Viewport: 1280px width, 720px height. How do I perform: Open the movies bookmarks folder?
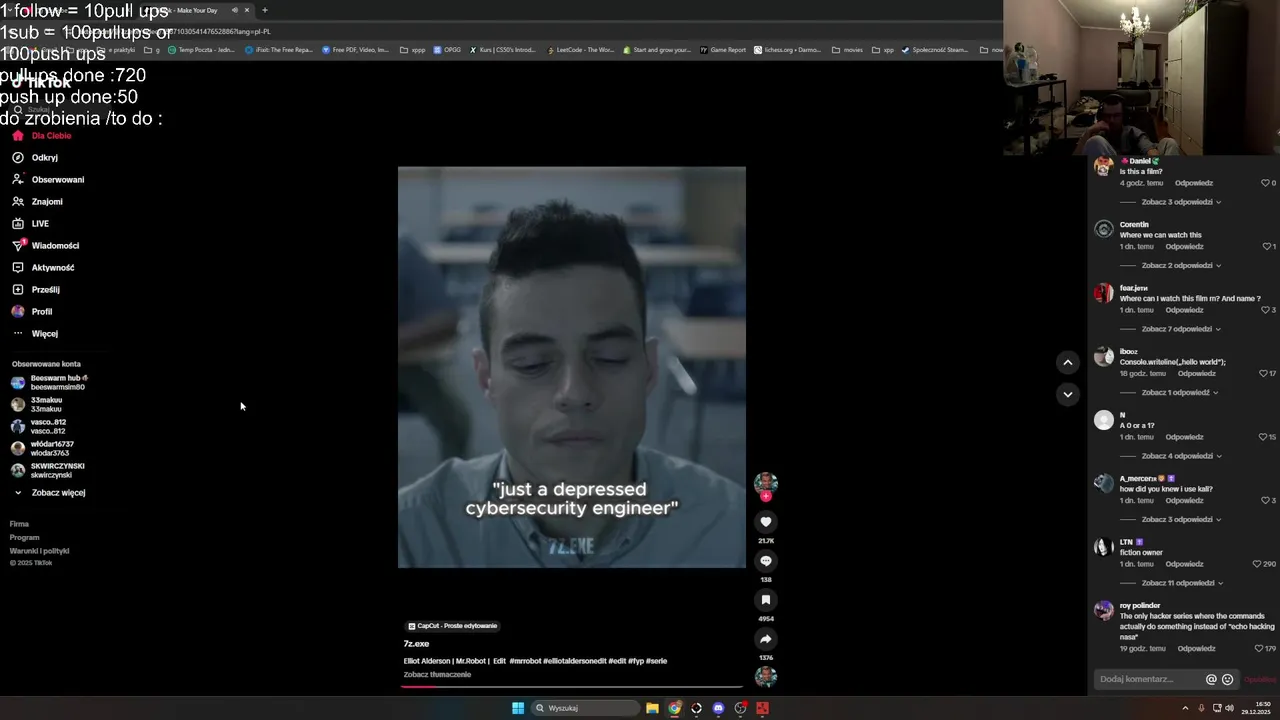(847, 49)
